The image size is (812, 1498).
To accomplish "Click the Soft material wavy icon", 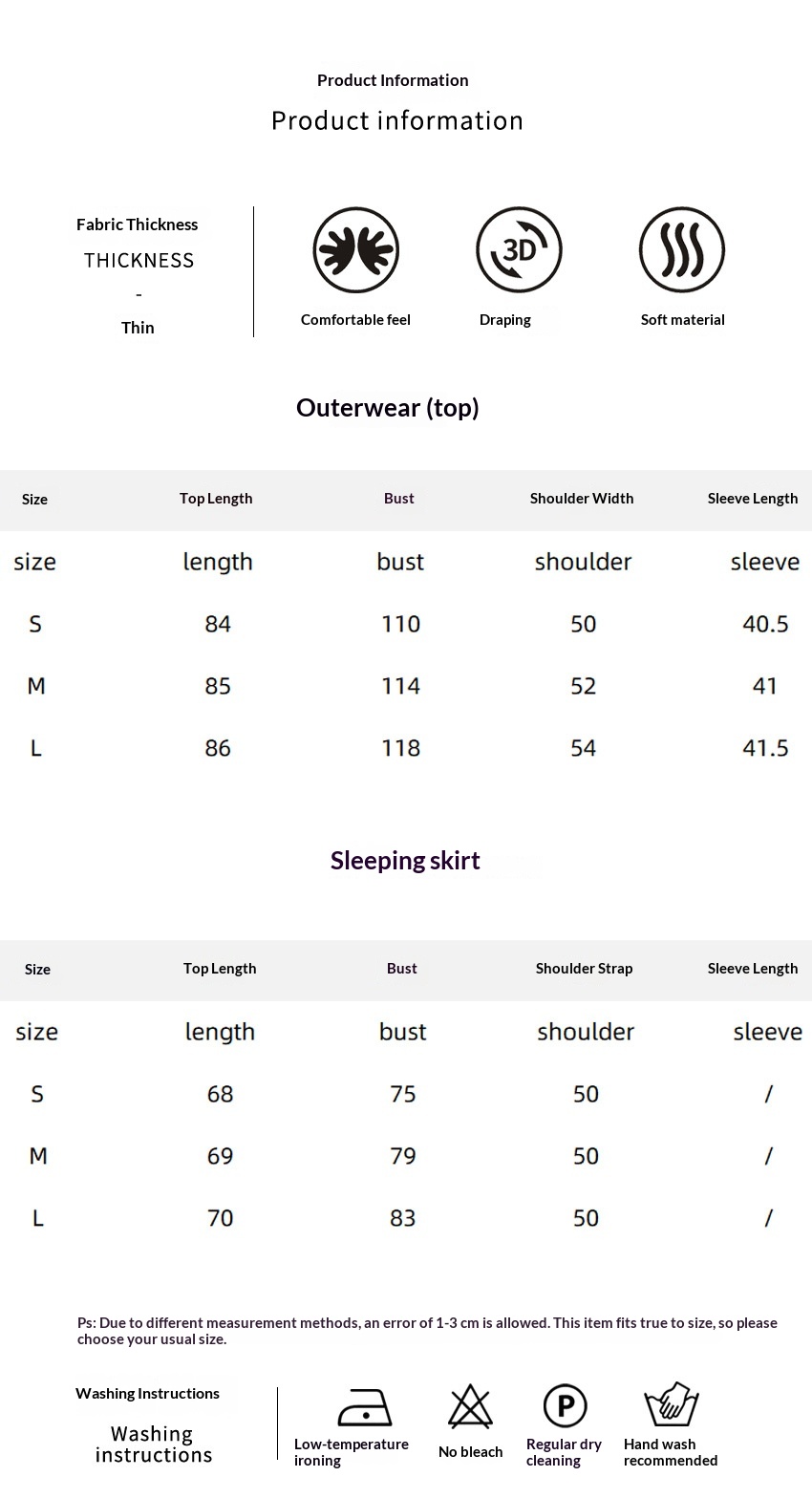I will [682, 250].
